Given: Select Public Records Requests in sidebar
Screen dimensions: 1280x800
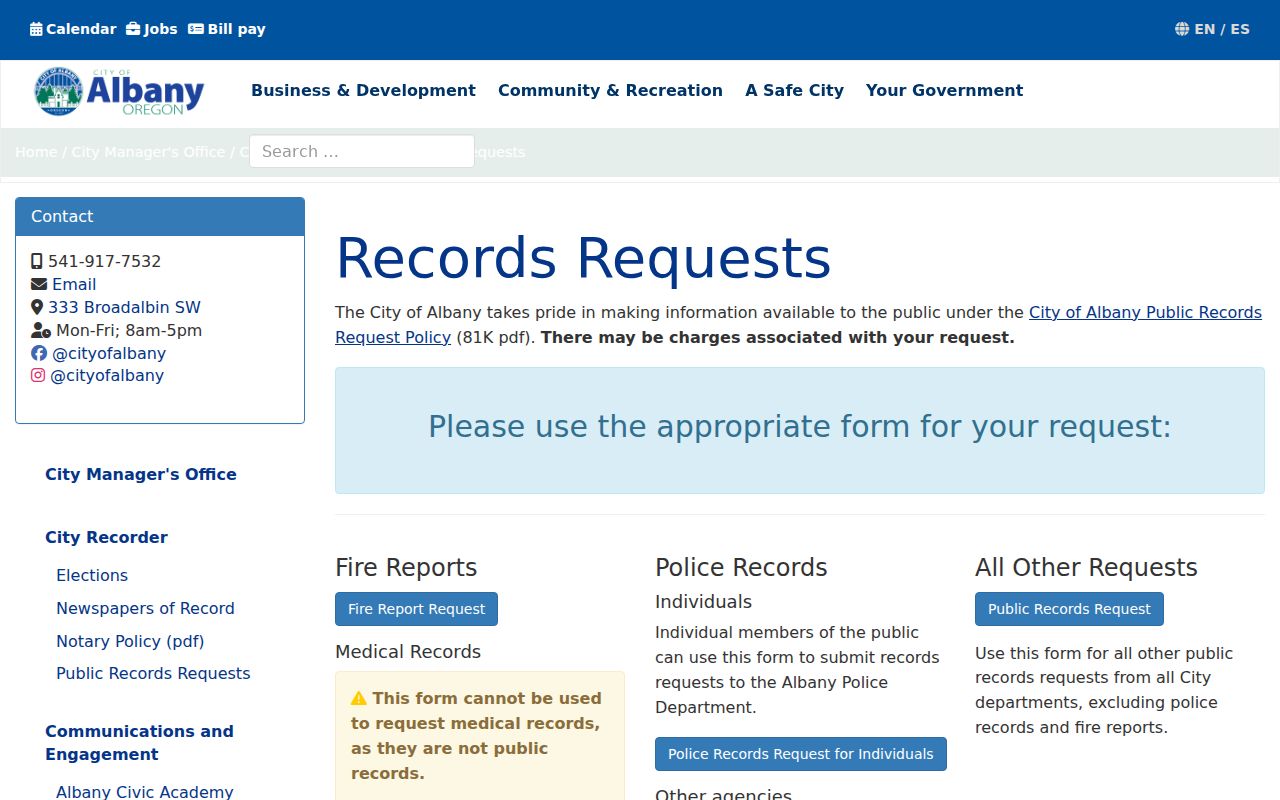Looking at the screenshot, I should [x=153, y=673].
